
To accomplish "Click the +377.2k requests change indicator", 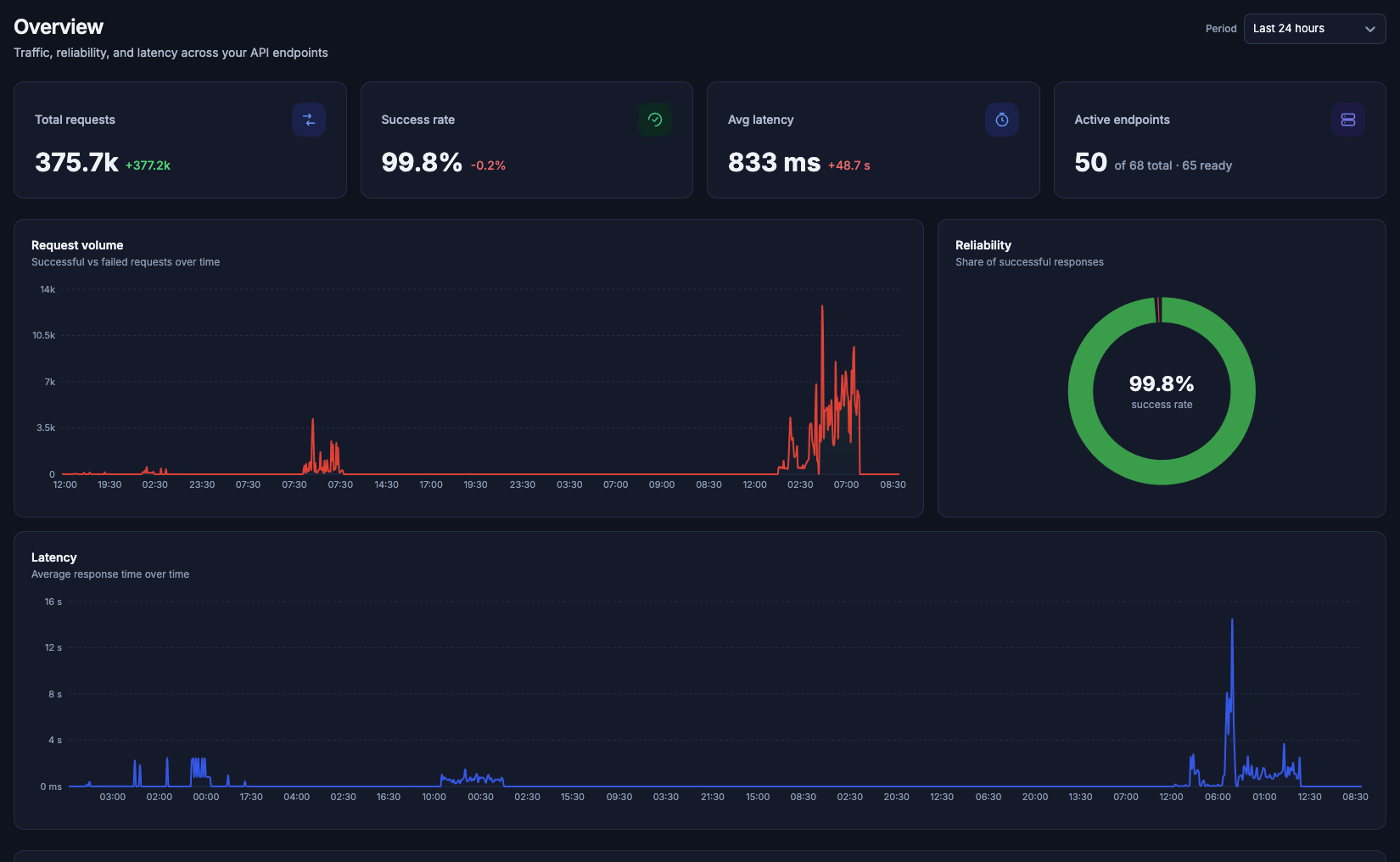I will tap(148, 165).
